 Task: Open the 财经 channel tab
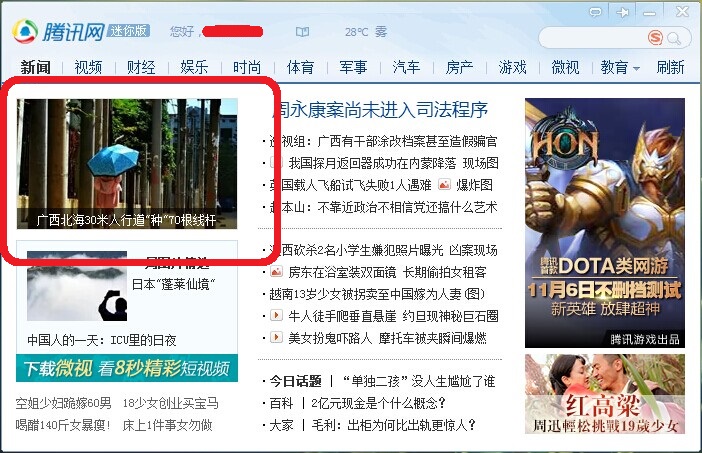point(141,68)
